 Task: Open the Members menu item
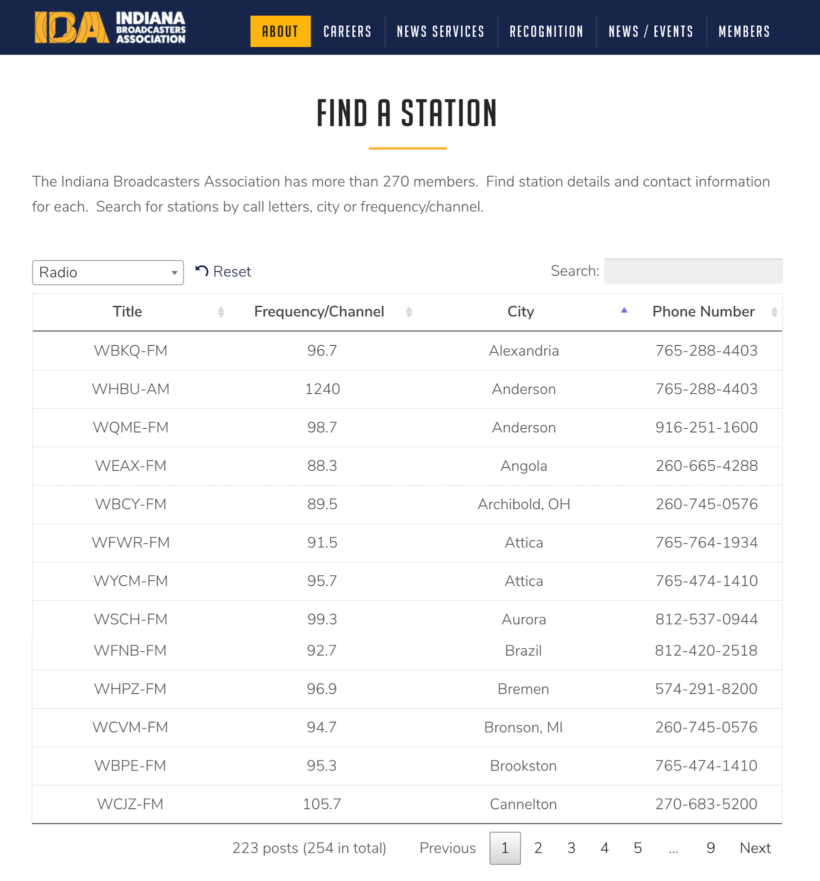[744, 31]
